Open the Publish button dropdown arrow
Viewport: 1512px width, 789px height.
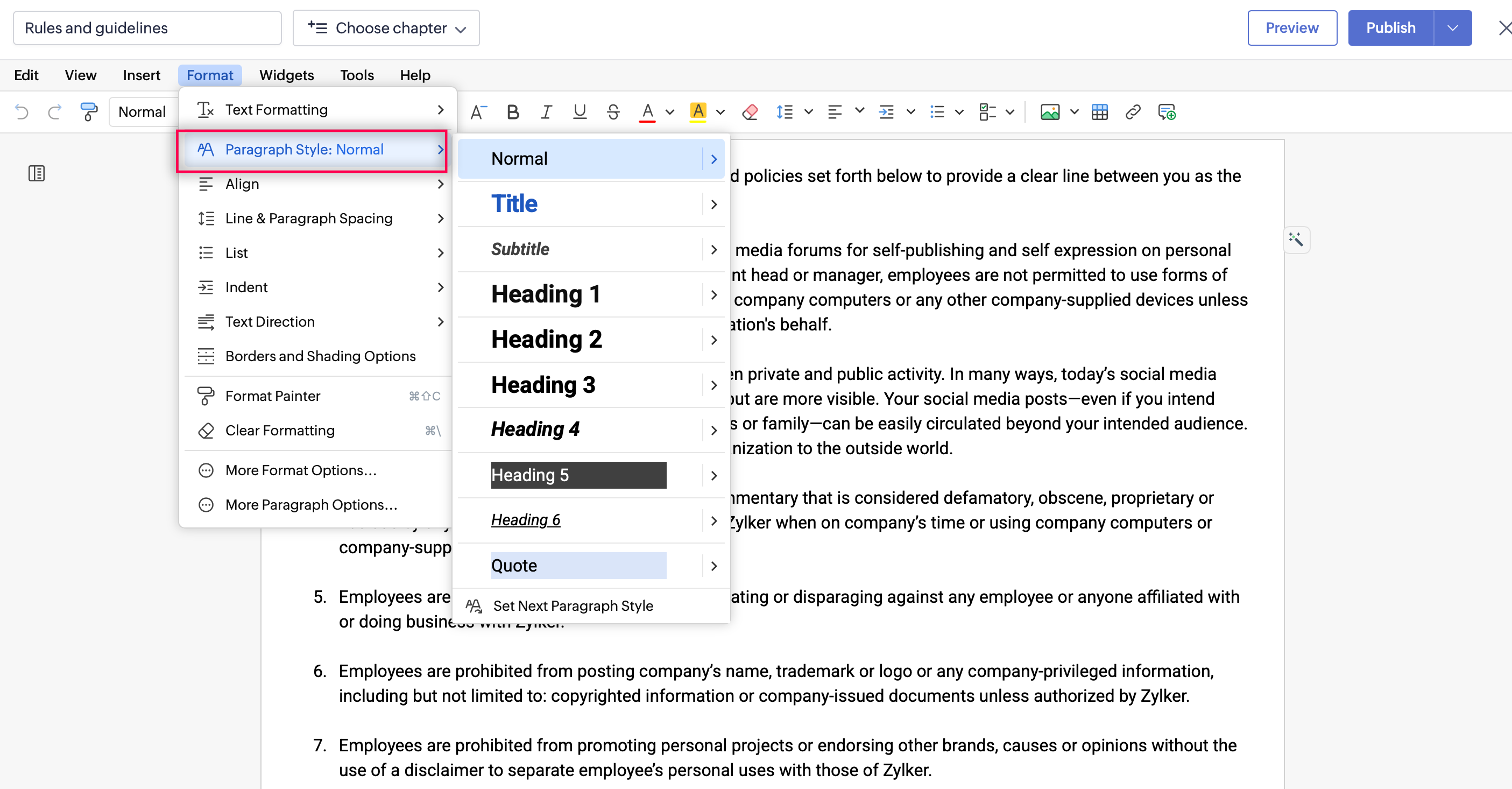pyautogui.click(x=1452, y=27)
